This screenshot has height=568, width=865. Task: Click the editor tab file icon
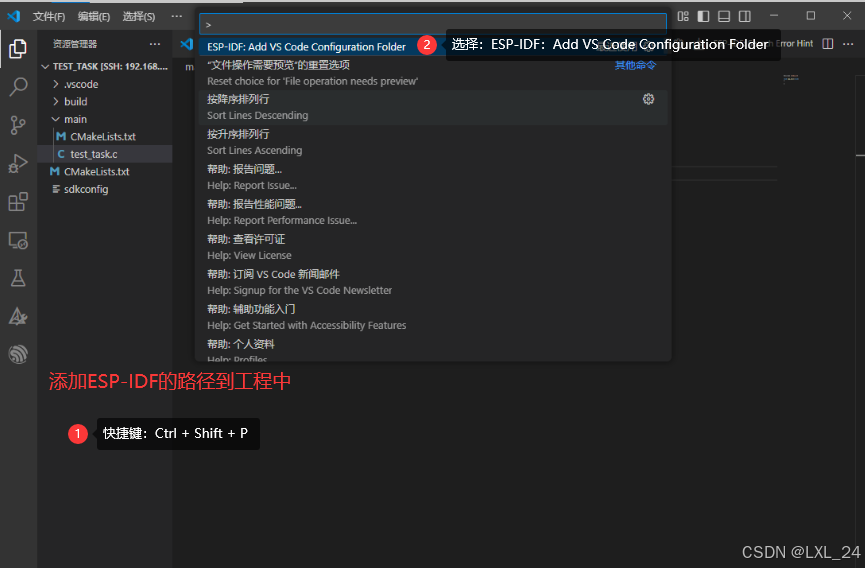(187, 44)
